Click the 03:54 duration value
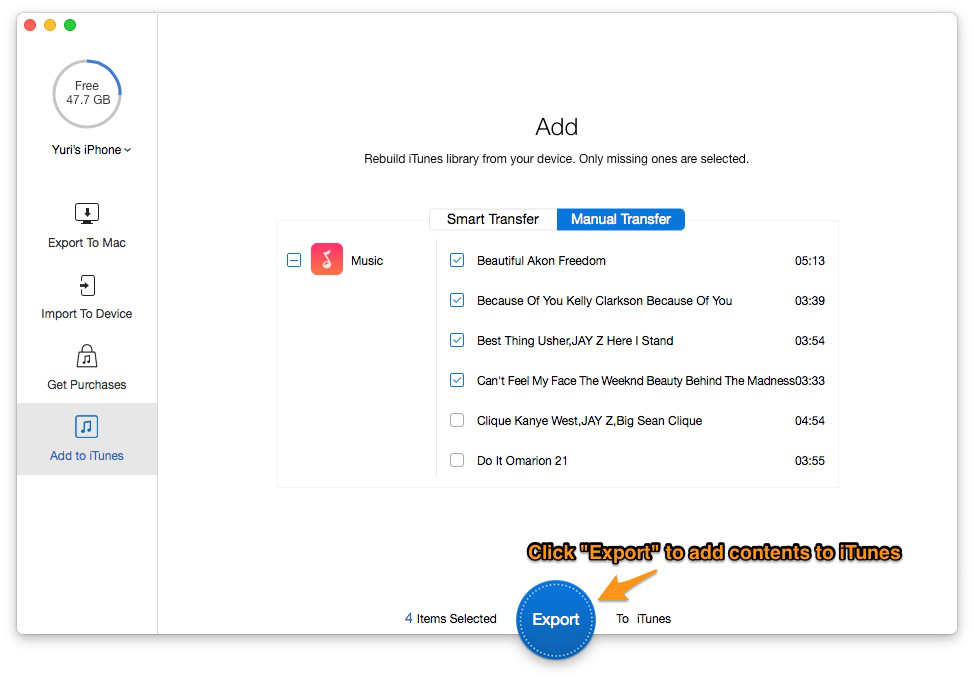The height and width of the screenshot is (681, 974). 809,340
